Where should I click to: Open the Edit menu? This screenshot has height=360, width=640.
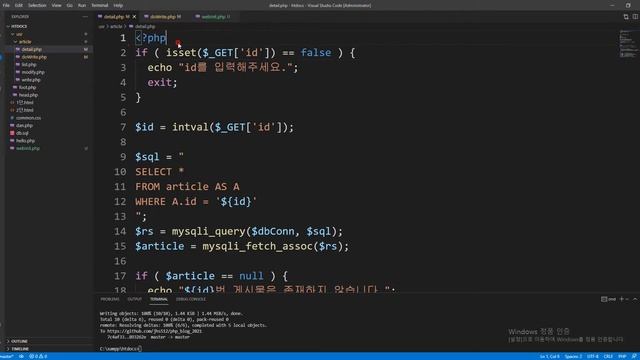pos(19,5)
